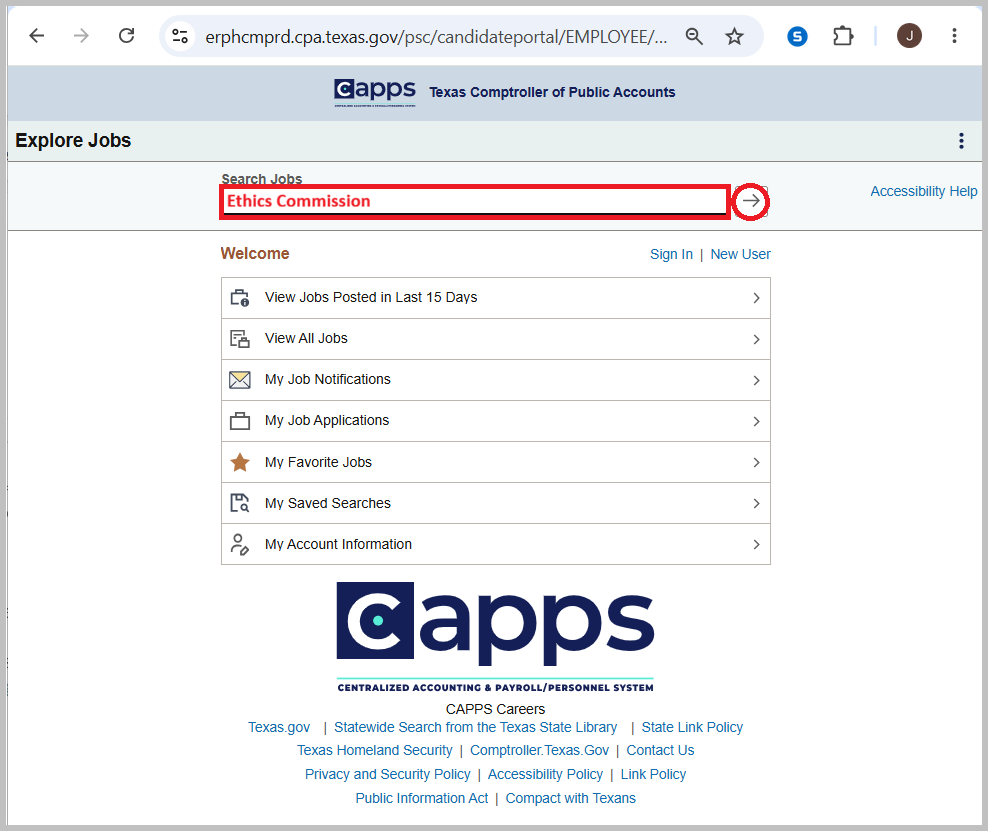The height and width of the screenshot is (831, 988).
Task: Click the browser back arrow
Action: coord(37,36)
